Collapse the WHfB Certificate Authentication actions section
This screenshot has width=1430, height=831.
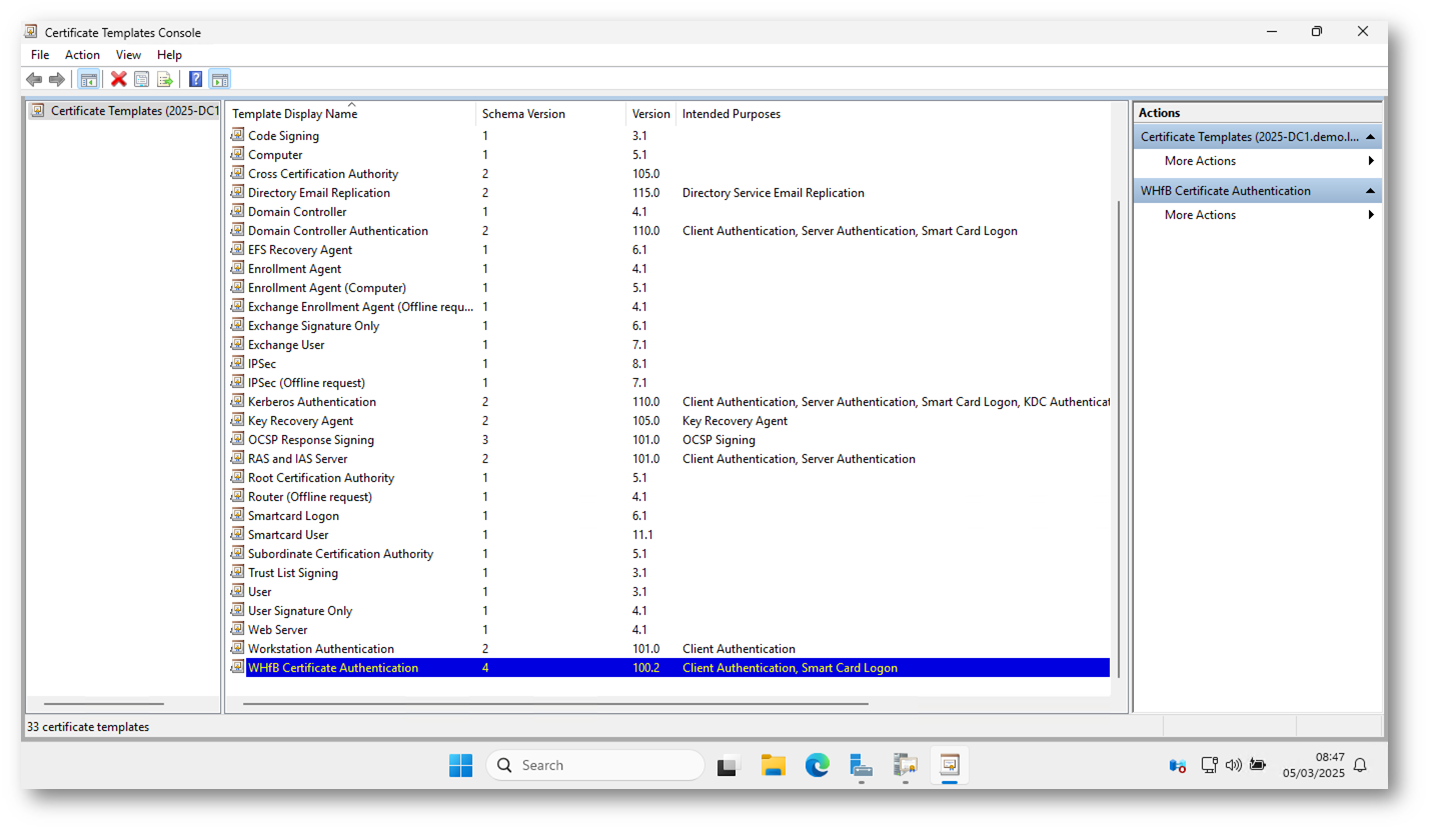[x=1370, y=191]
